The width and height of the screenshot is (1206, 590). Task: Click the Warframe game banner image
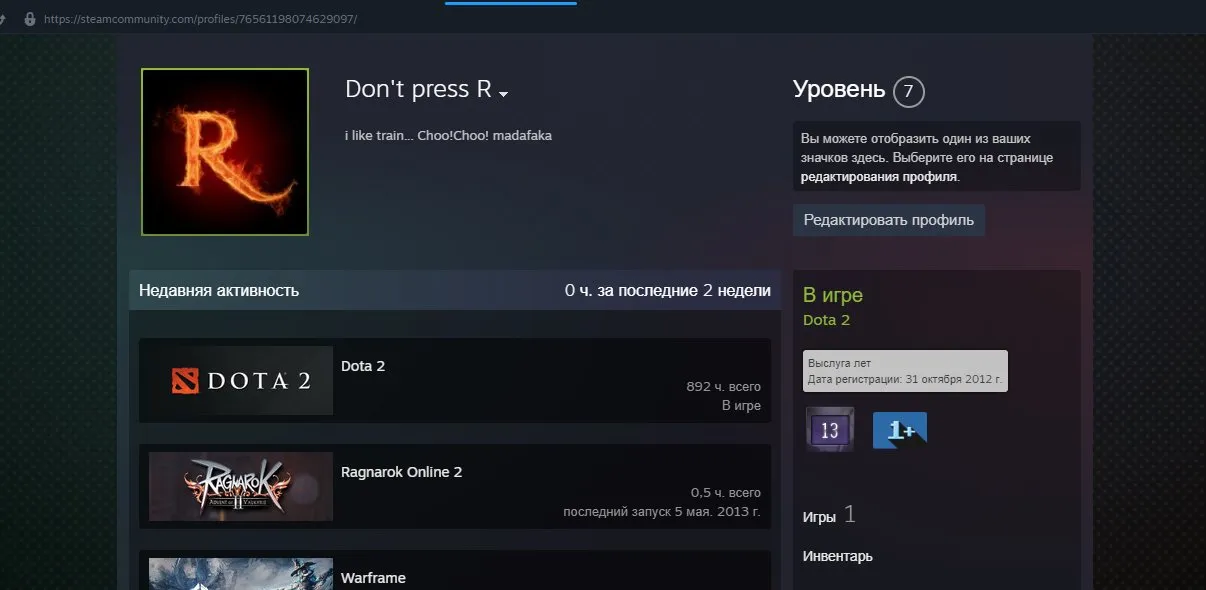click(x=241, y=574)
